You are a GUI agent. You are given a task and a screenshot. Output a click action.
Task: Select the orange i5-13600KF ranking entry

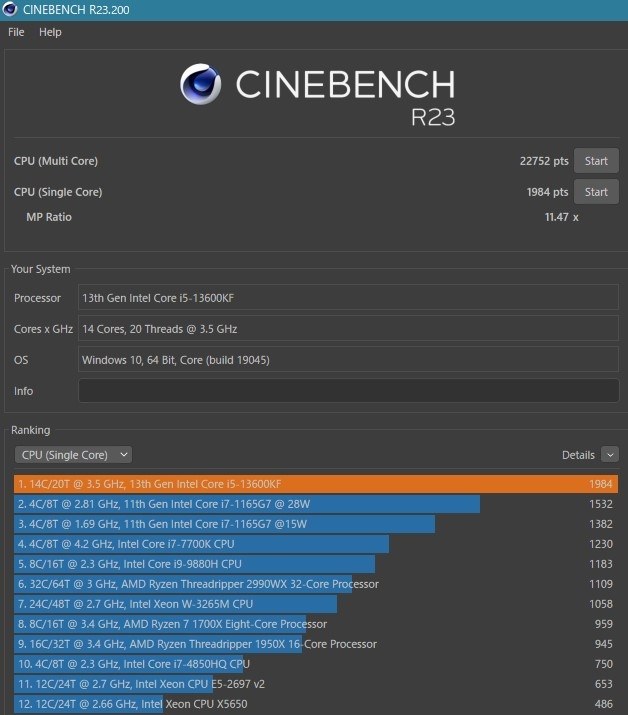click(316, 484)
